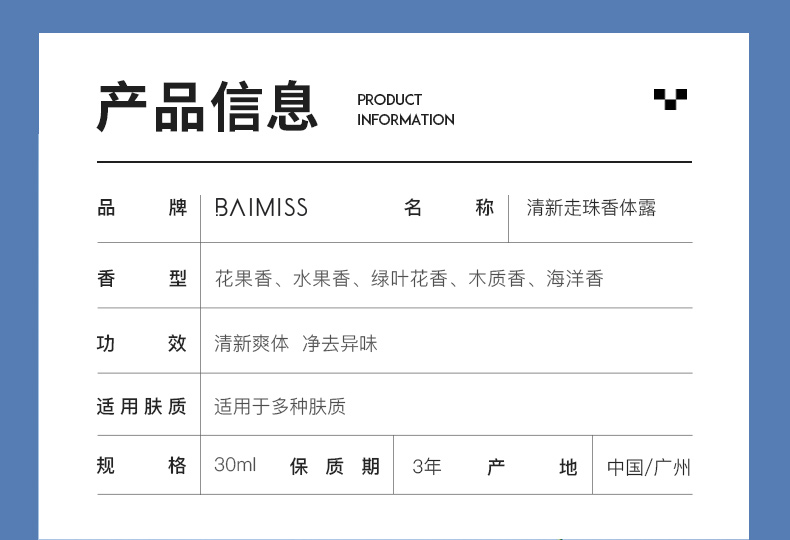Click the 保质期 label
790x540 pixels.
[x=335, y=466]
